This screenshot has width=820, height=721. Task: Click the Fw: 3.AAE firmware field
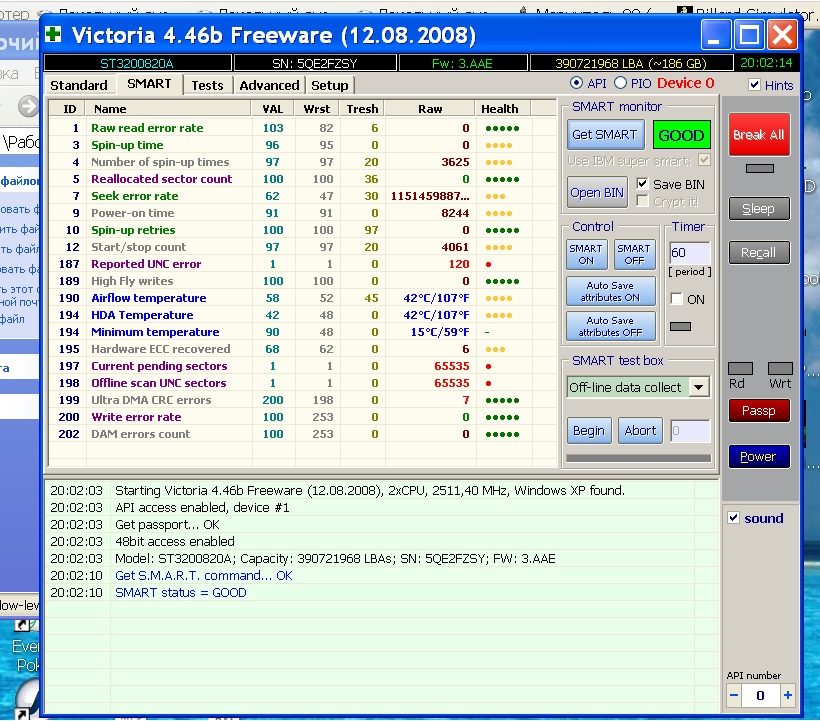pos(463,63)
